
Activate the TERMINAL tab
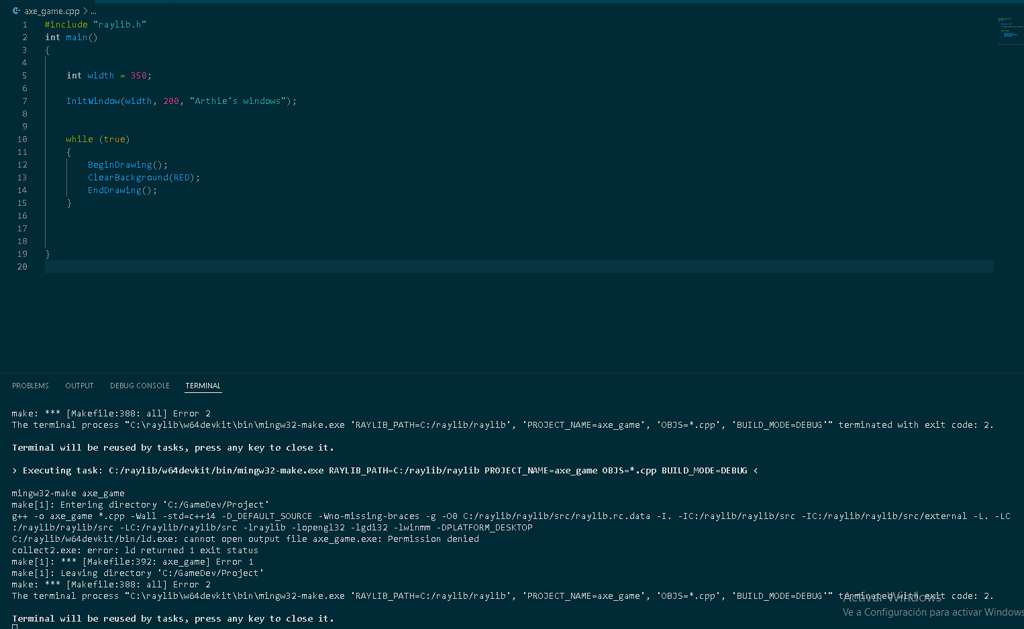[x=203, y=385]
